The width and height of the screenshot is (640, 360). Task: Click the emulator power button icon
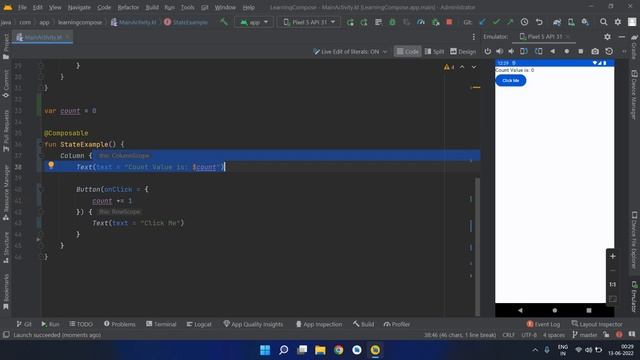click(487, 51)
